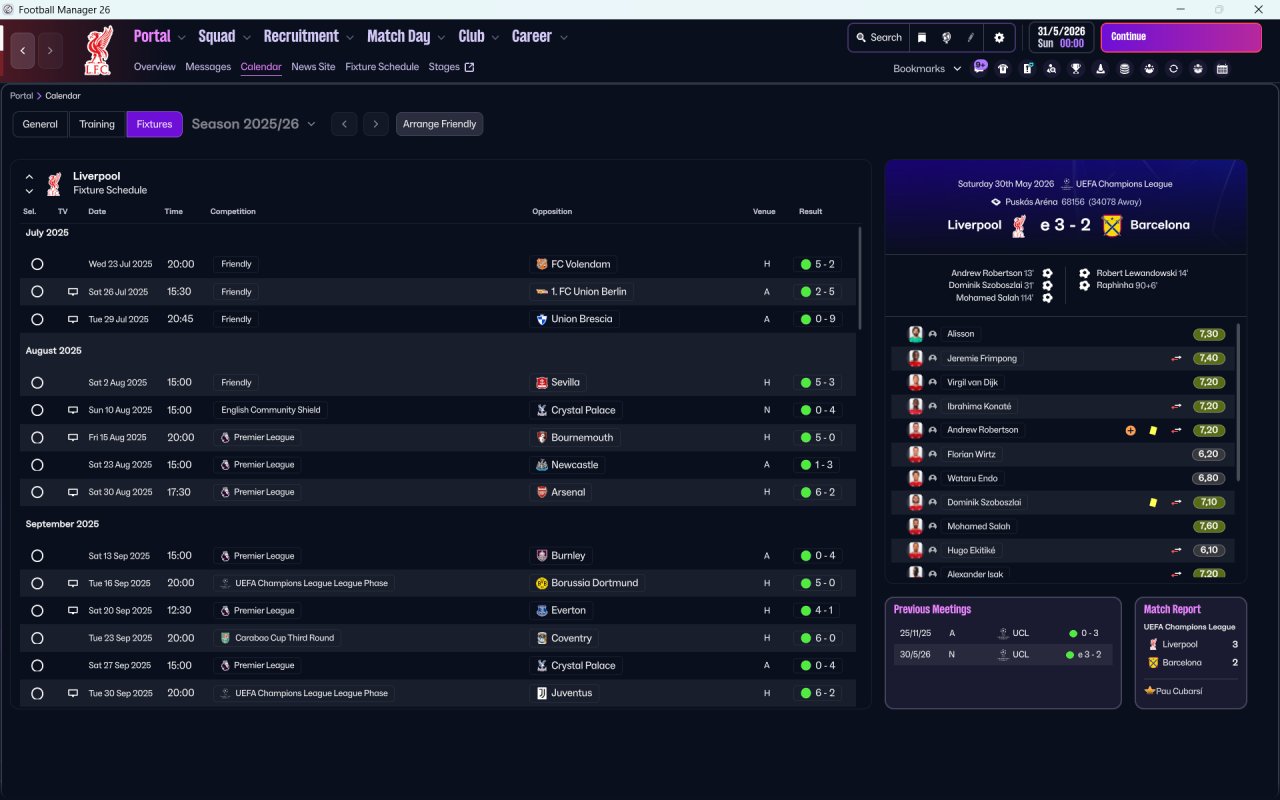Screen dimensions: 1280x800
Task: Click the Mohamed Salah name in the lineup
Action: [979, 526]
